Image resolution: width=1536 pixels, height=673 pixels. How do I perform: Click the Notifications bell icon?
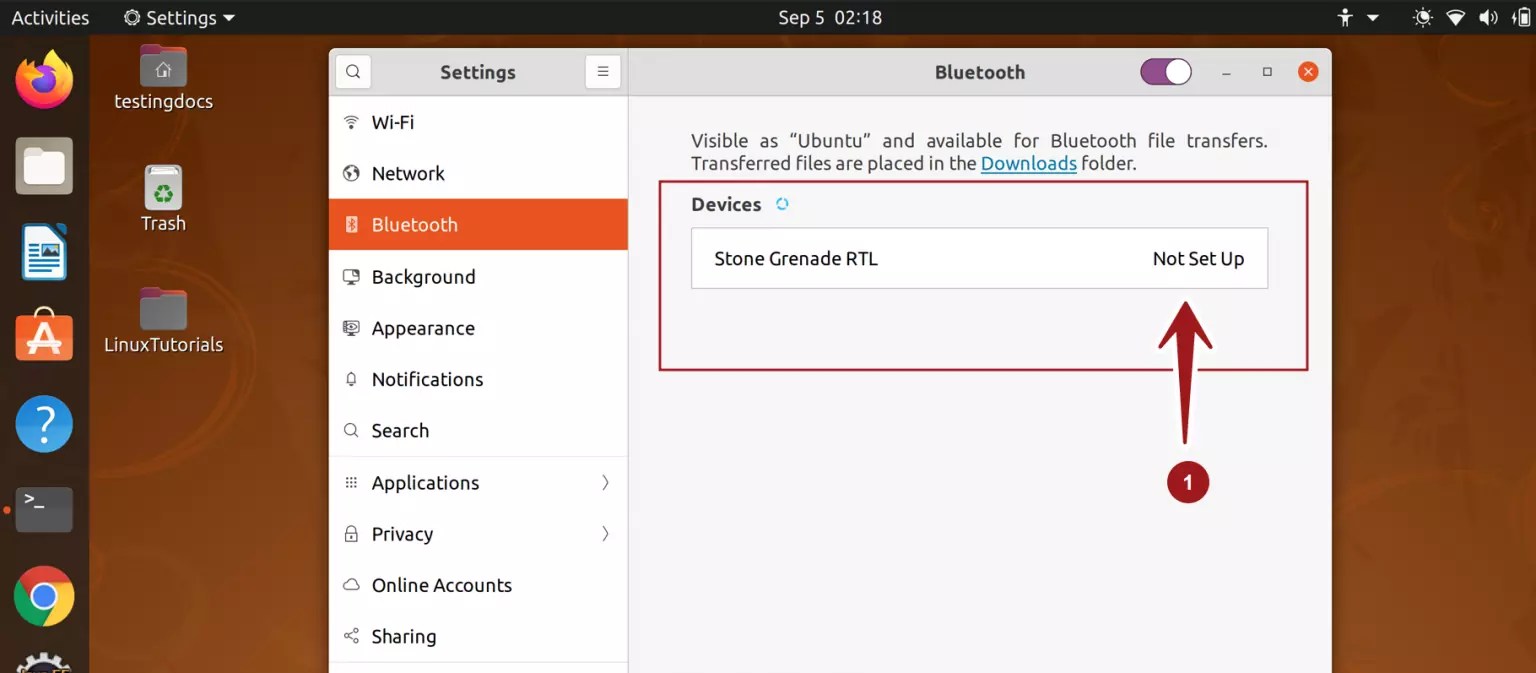(351, 379)
